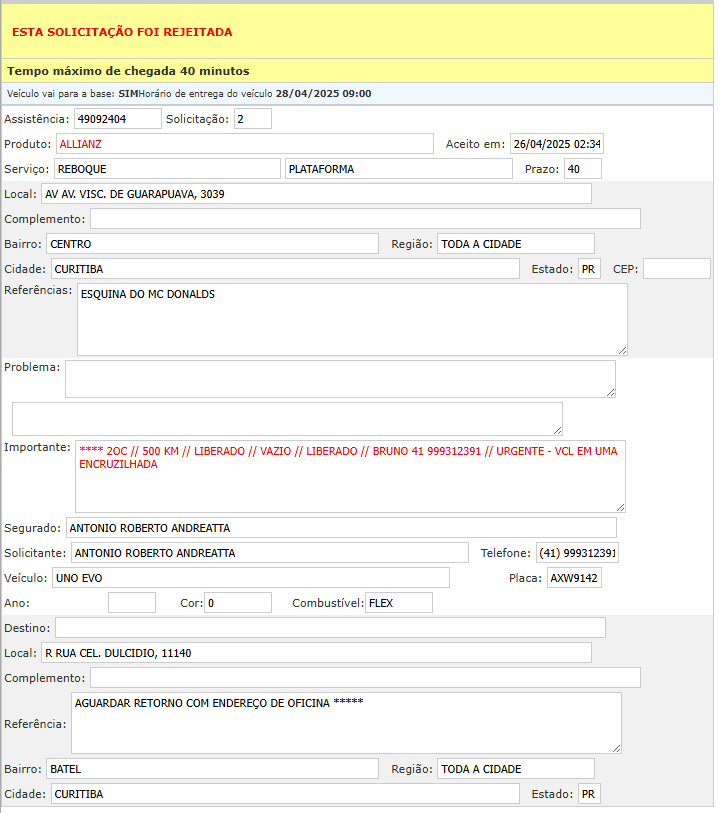The width and height of the screenshot is (719, 813).
Task: Click the empty Problema text area
Action: coord(340,379)
